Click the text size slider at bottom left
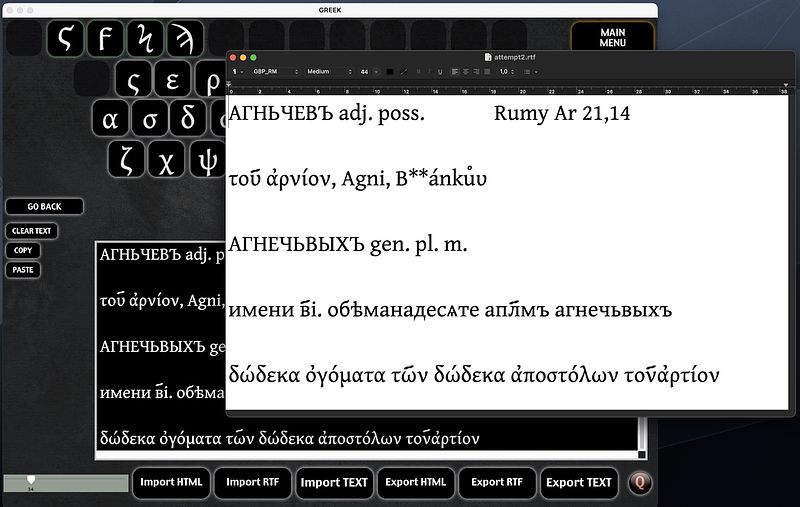Screen dimensions: 800x507 point(66,482)
